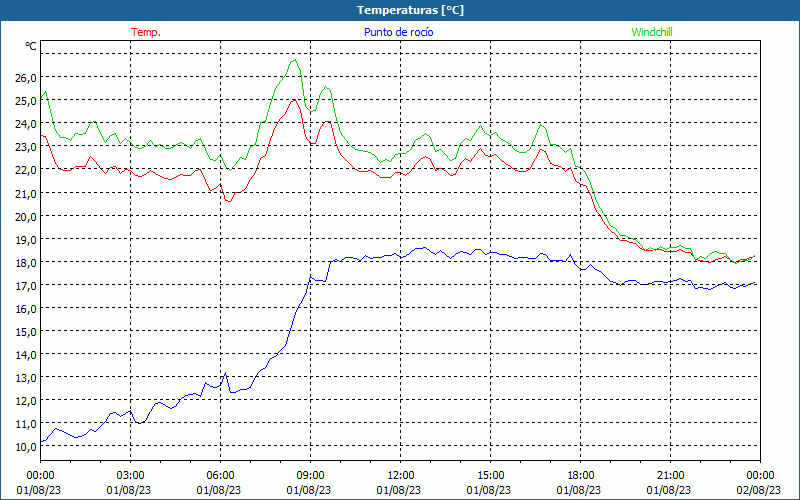Click the 23,0 y-axis value
The height and width of the screenshot is (500, 800).
tap(26, 146)
